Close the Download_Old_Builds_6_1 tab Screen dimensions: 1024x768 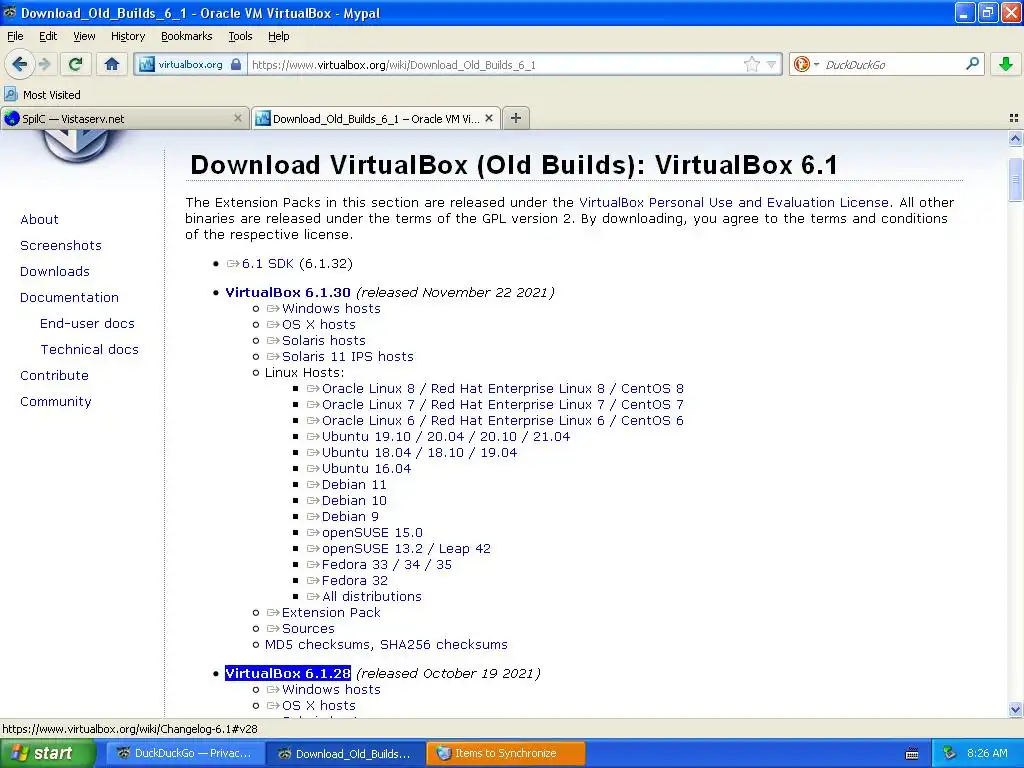pos(489,118)
